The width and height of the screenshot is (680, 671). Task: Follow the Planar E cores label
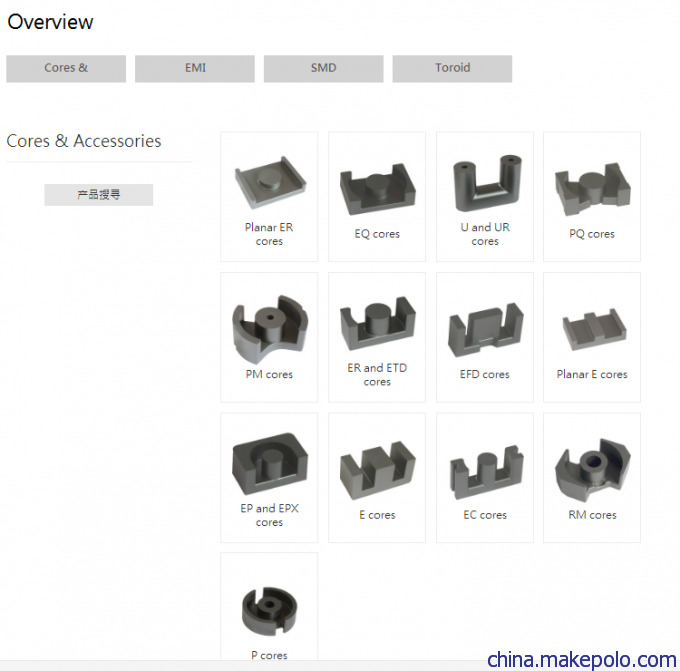point(592,374)
